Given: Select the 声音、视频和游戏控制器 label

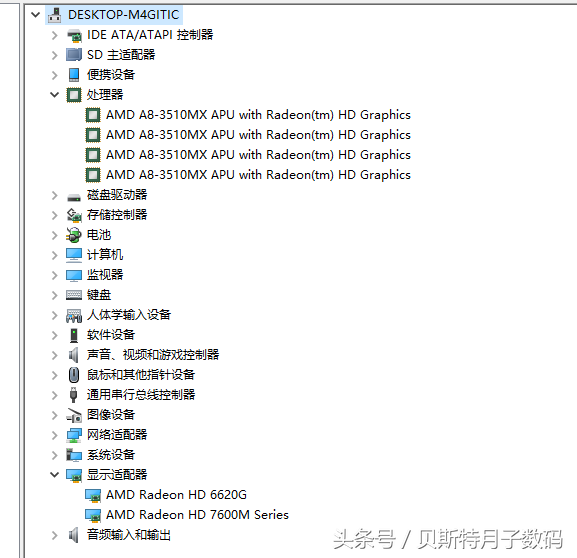Looking at the screenshot, I should pos(153,354).
